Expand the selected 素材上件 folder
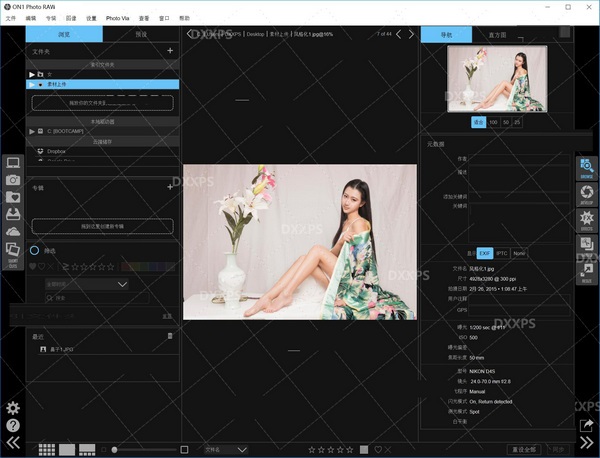Viewport: 600px width, 458px height. click(31, 85)
